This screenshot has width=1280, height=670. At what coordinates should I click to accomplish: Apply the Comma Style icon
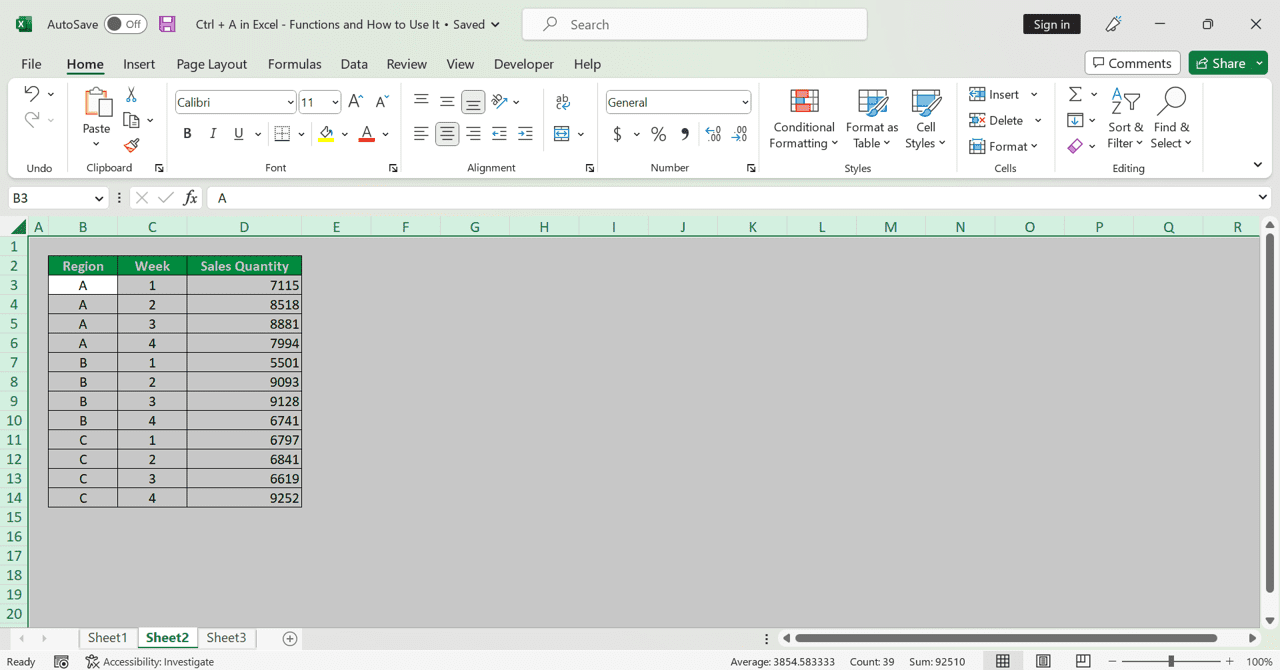point(685,134)
